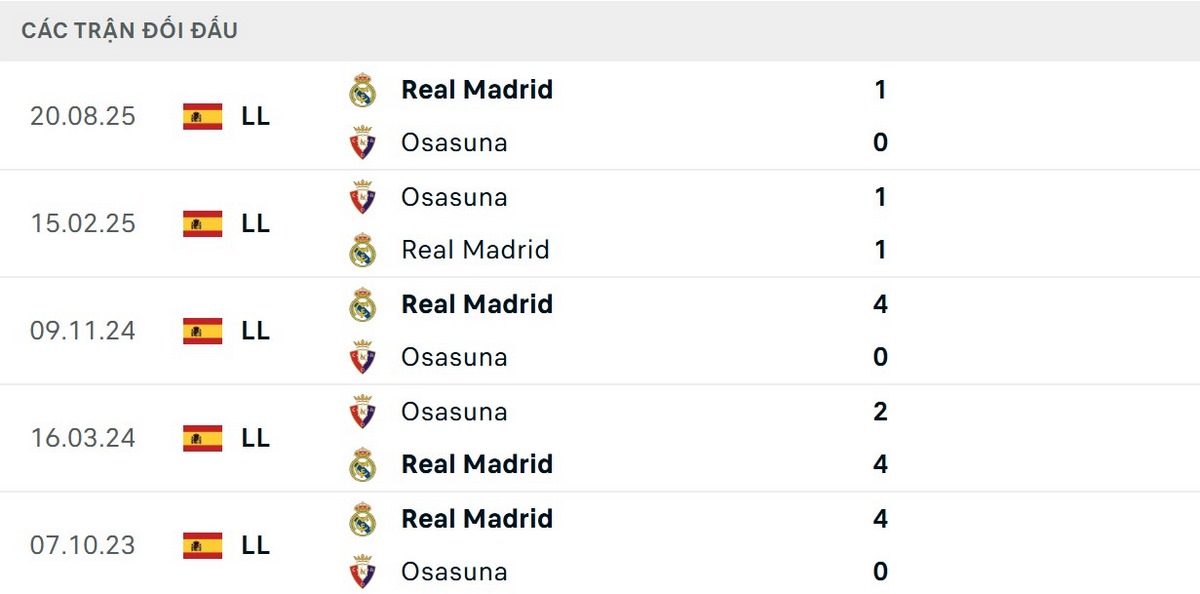The width and height of the screenshot is (1200, 594).
Task: Click the Osasuna name in the 15.02.25 match
Action: (x=455, y=197)
